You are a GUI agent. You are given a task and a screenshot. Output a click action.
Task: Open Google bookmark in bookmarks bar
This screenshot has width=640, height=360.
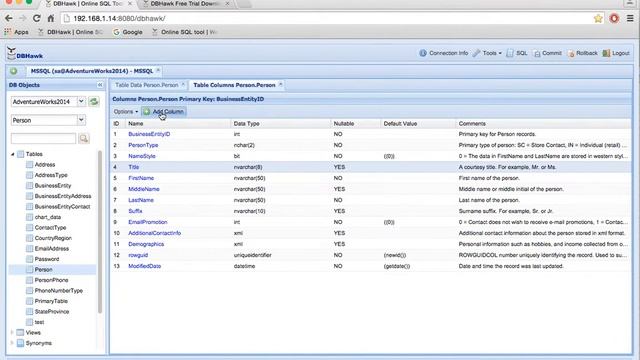click(x=128, y=32)
